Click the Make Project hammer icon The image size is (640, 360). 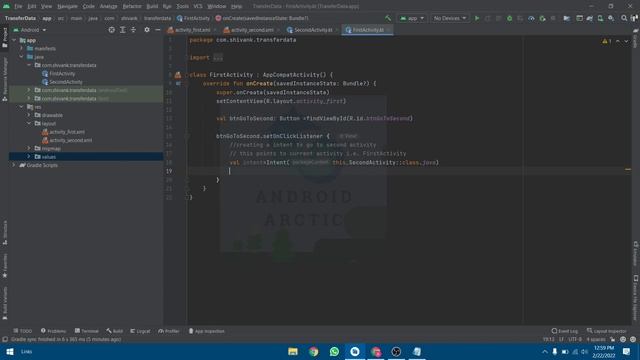pyautogui.click(x=388, y=18)
